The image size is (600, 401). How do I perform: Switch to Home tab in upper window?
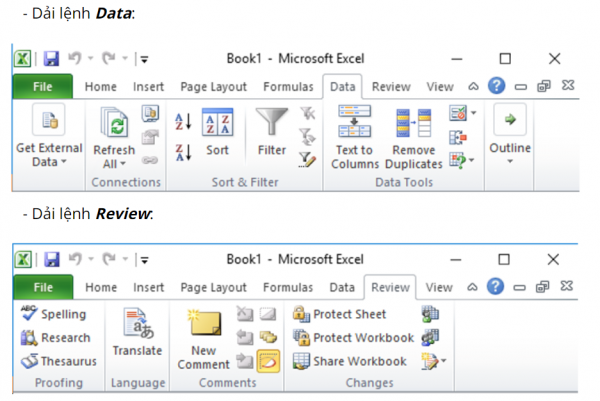(101, 87)
